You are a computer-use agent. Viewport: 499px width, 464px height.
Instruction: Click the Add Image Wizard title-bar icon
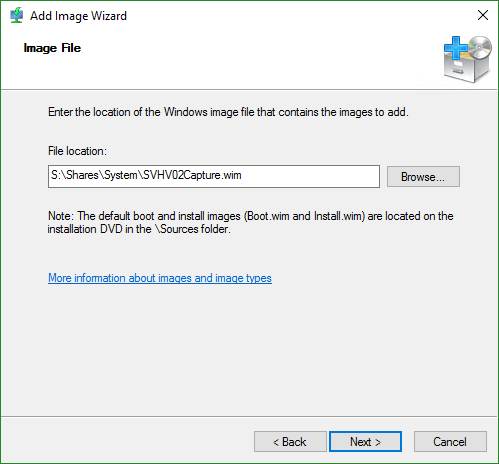(16, 15)
